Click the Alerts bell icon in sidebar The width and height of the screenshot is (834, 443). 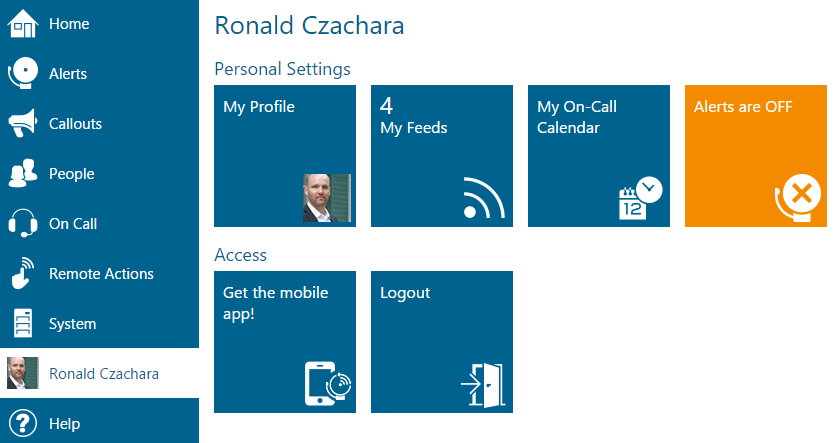23,74
